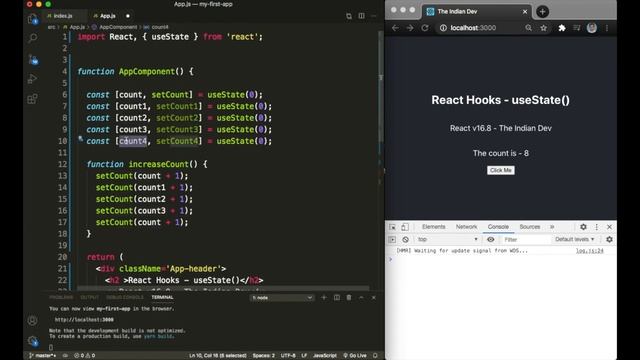Open the Accounts icon in activity bar
The width and height of the screenshot is (640, 360).
(x=33, y=320)
